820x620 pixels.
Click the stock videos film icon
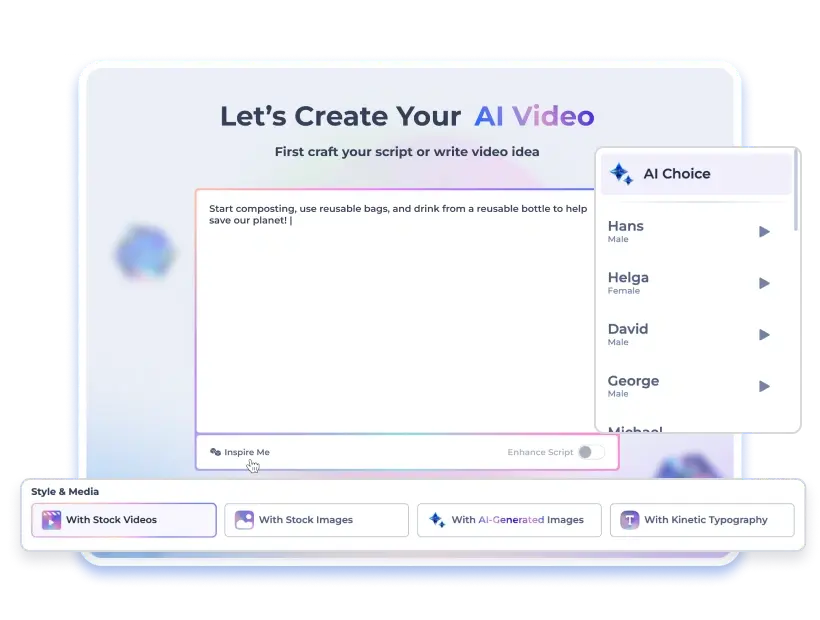pos(51,520)
